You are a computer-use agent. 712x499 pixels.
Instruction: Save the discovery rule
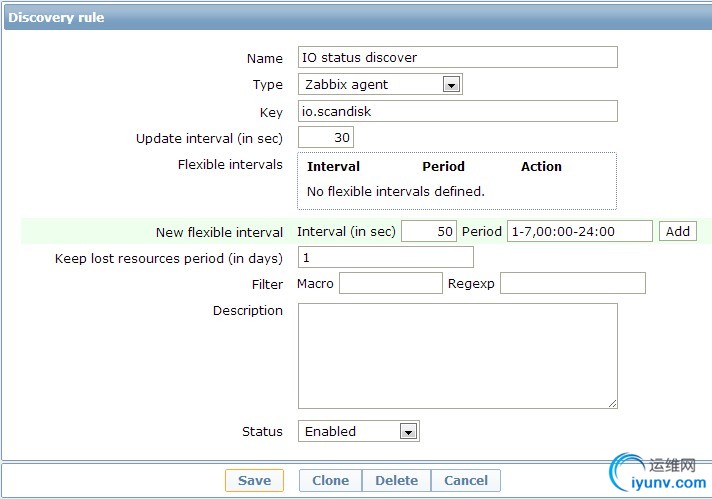[254, 480]
